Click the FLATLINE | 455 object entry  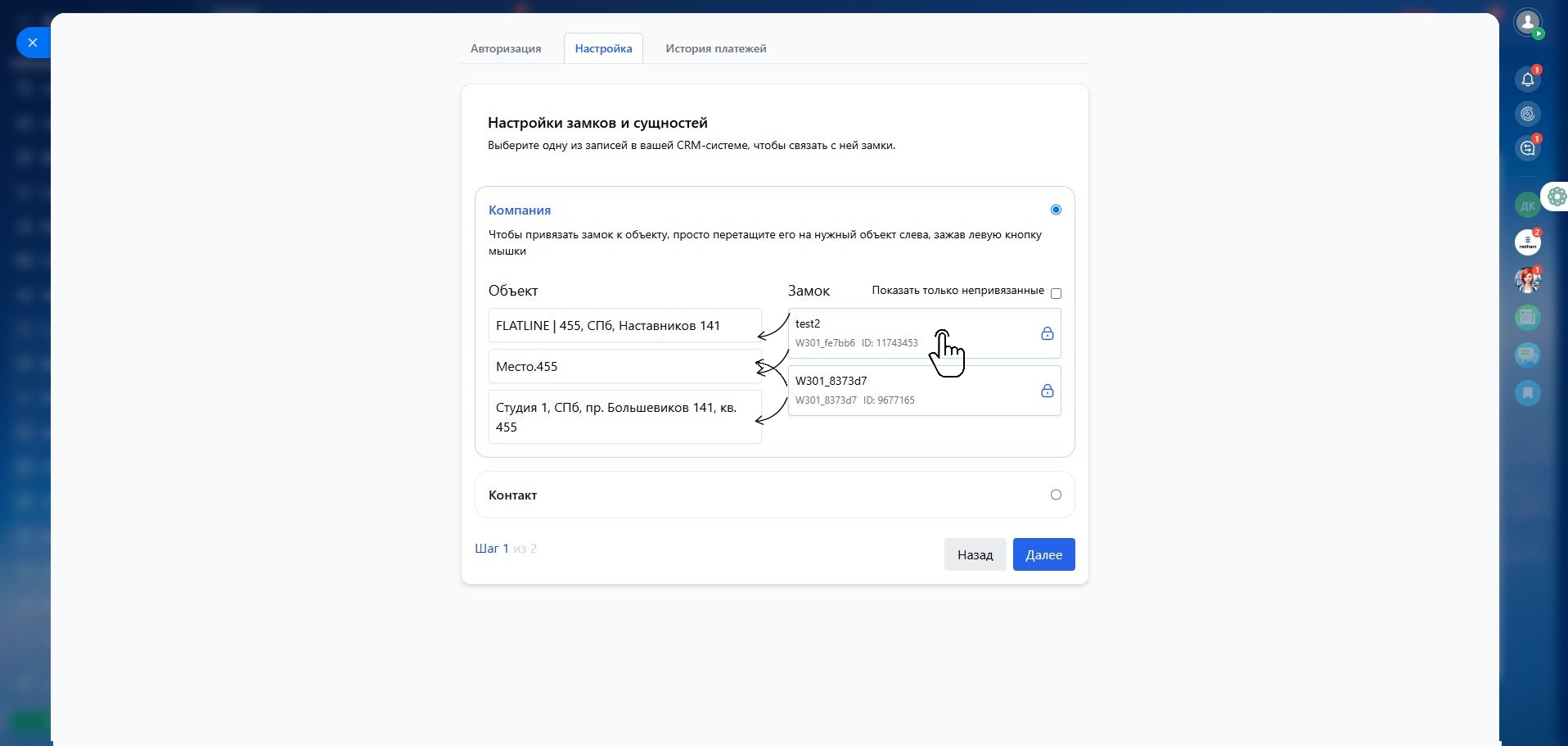point(624,325)
